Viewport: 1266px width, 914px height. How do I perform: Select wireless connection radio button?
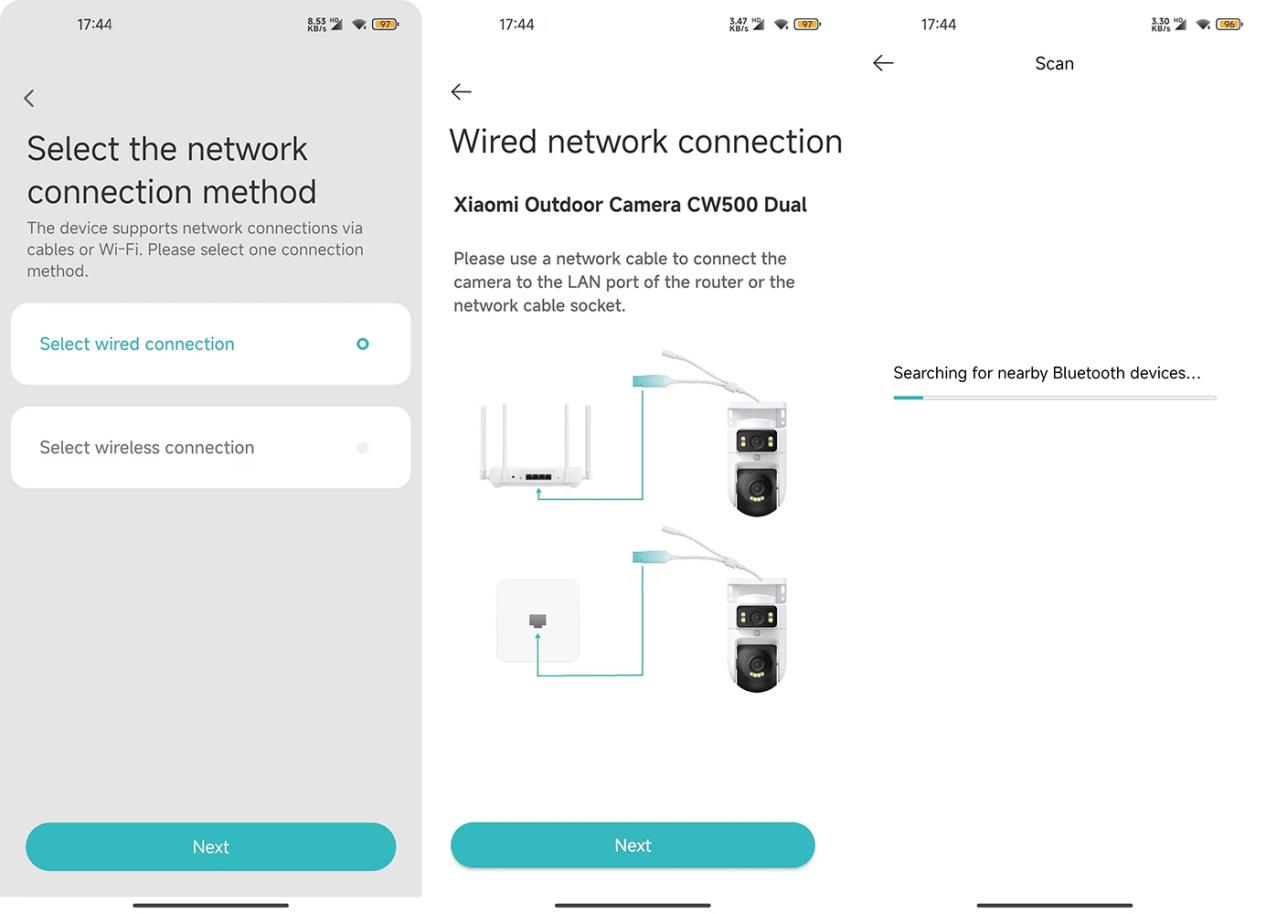click(x=363, y=447)
